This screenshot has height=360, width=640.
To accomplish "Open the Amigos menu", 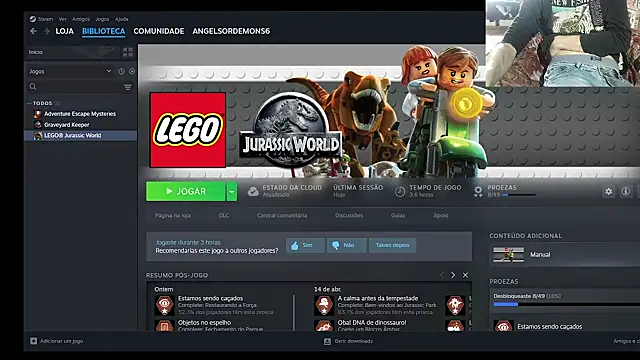I will pos(81,19).
